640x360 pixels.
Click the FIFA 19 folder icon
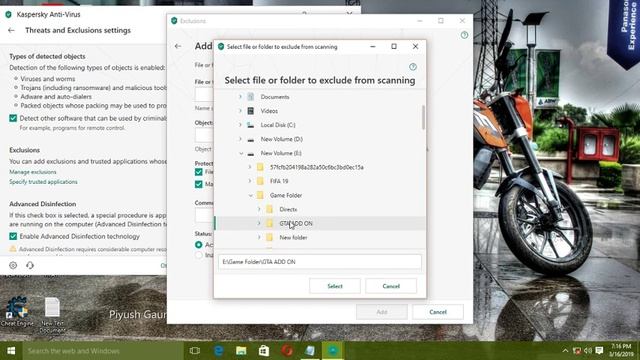click(260, 181)
